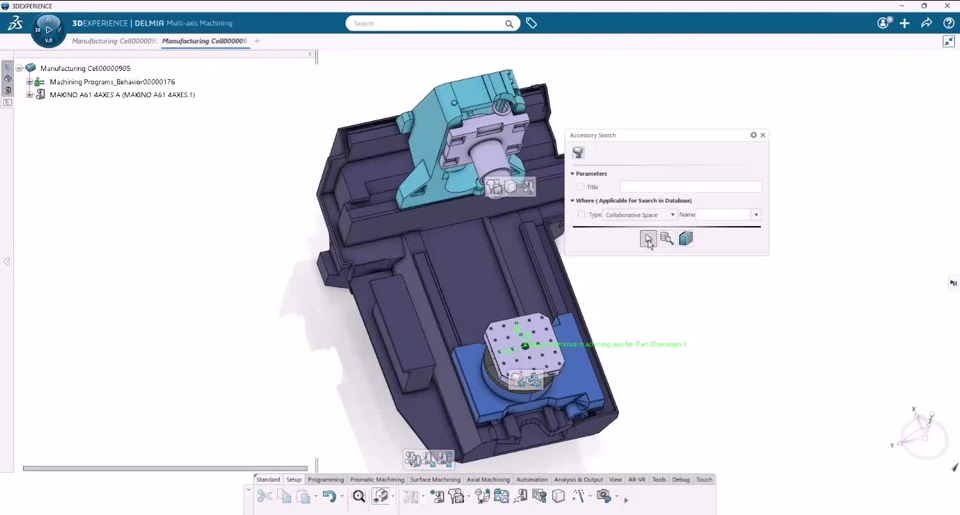Collapse Manufacturing Cell00000905 tree node
The image size is (960, 515).
(x=19, y=68)
